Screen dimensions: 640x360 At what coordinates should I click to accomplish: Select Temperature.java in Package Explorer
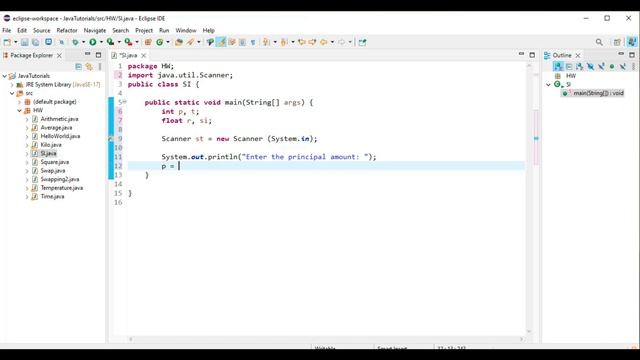click(62, 188)
